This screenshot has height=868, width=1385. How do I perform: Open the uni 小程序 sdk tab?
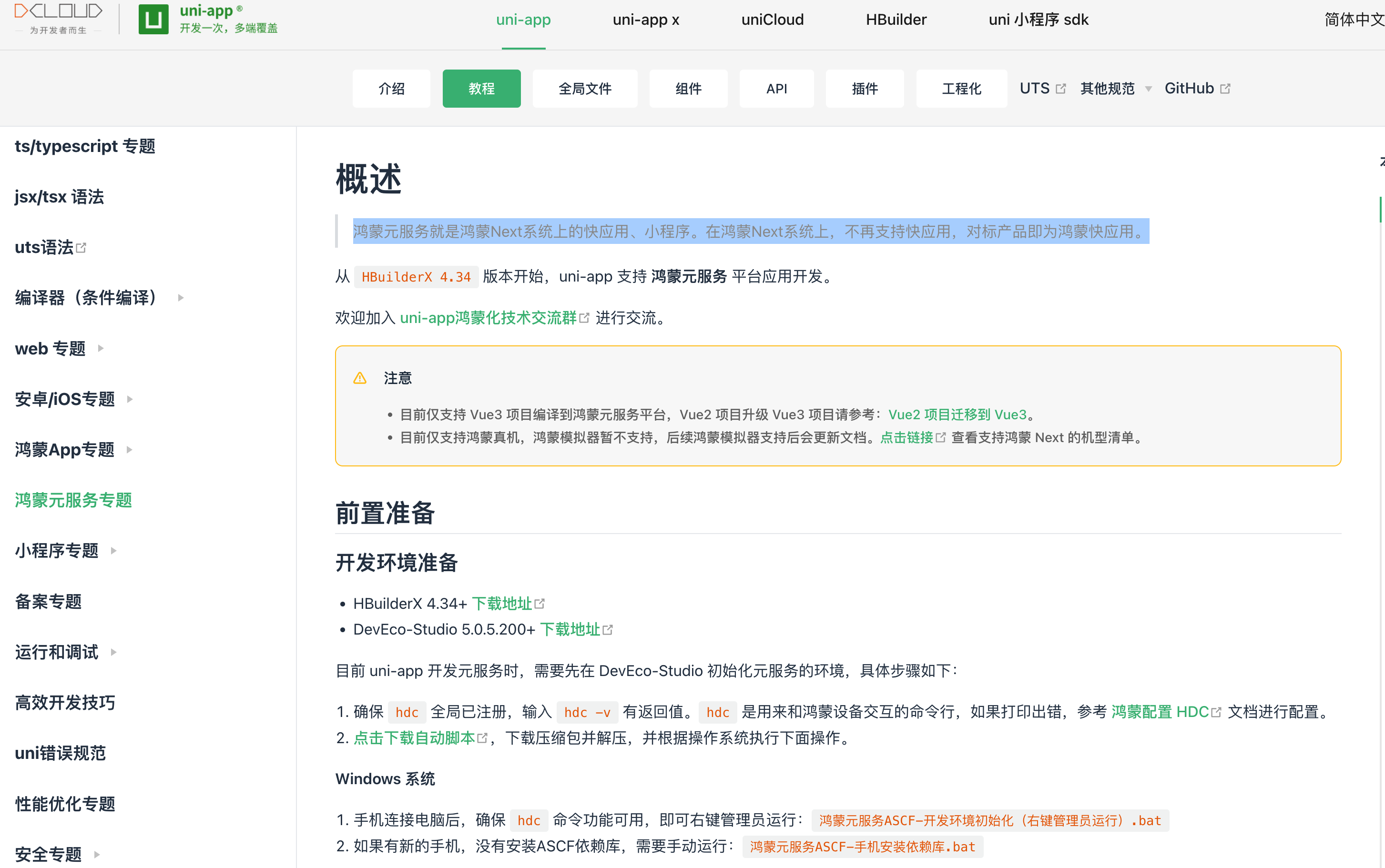pyautogui.click(x=1038, y=20)
